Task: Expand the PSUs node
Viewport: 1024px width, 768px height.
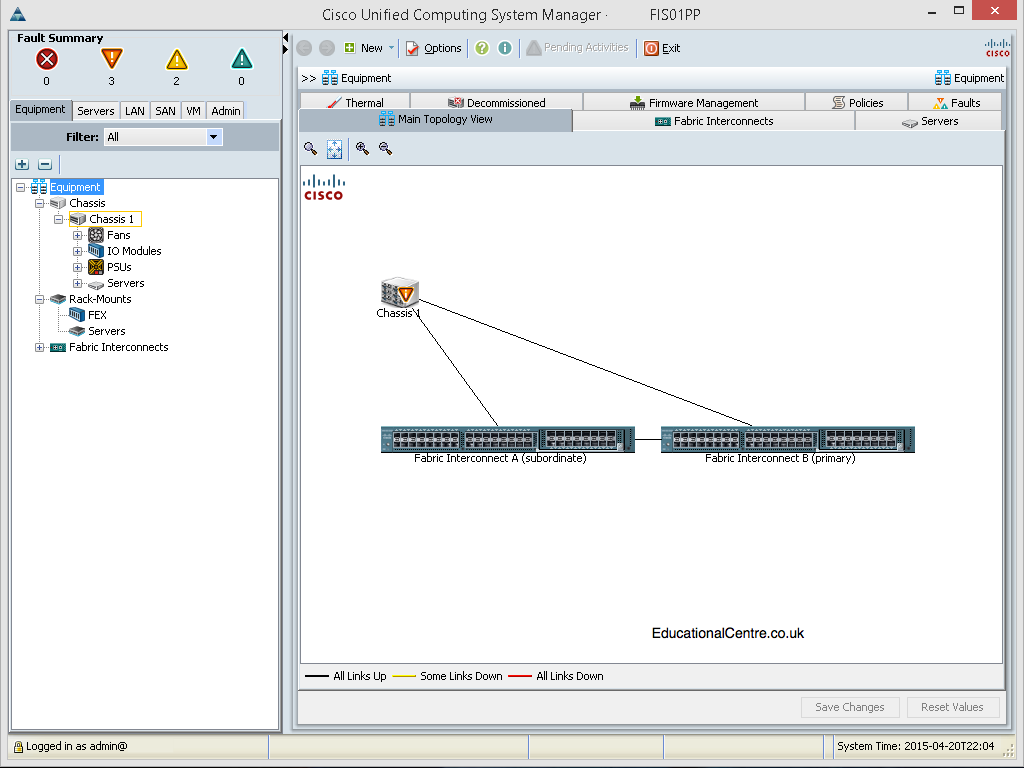Action: point(77,267)
